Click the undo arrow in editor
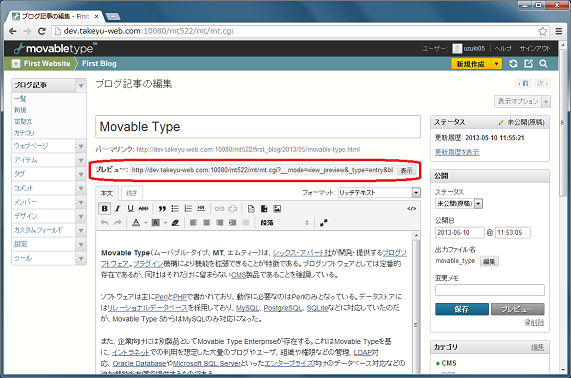The height and width of the screenshot is (378, 571). 105,223
